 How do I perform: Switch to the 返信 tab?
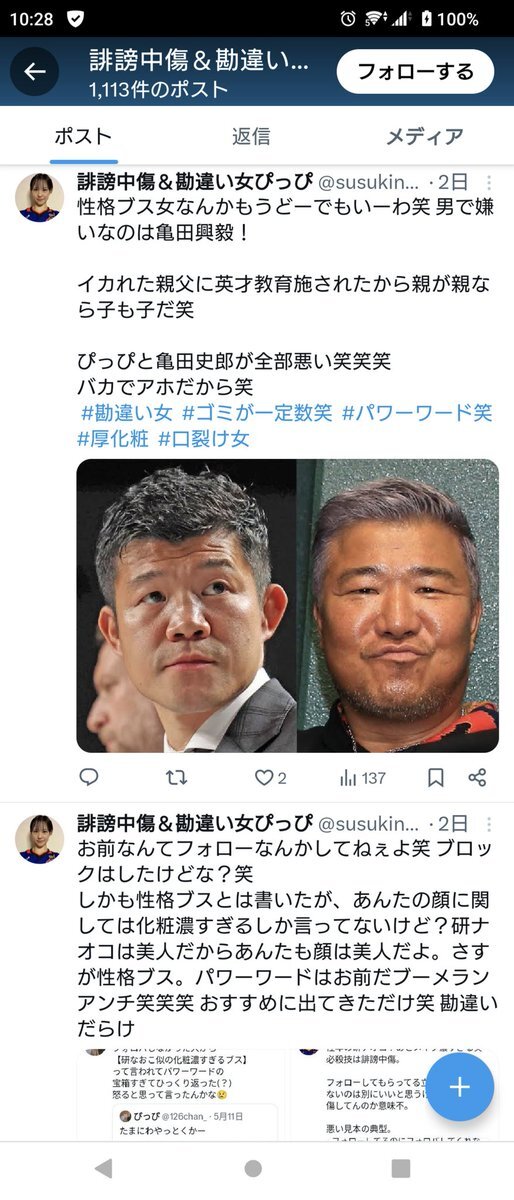[x=251, y=137]
